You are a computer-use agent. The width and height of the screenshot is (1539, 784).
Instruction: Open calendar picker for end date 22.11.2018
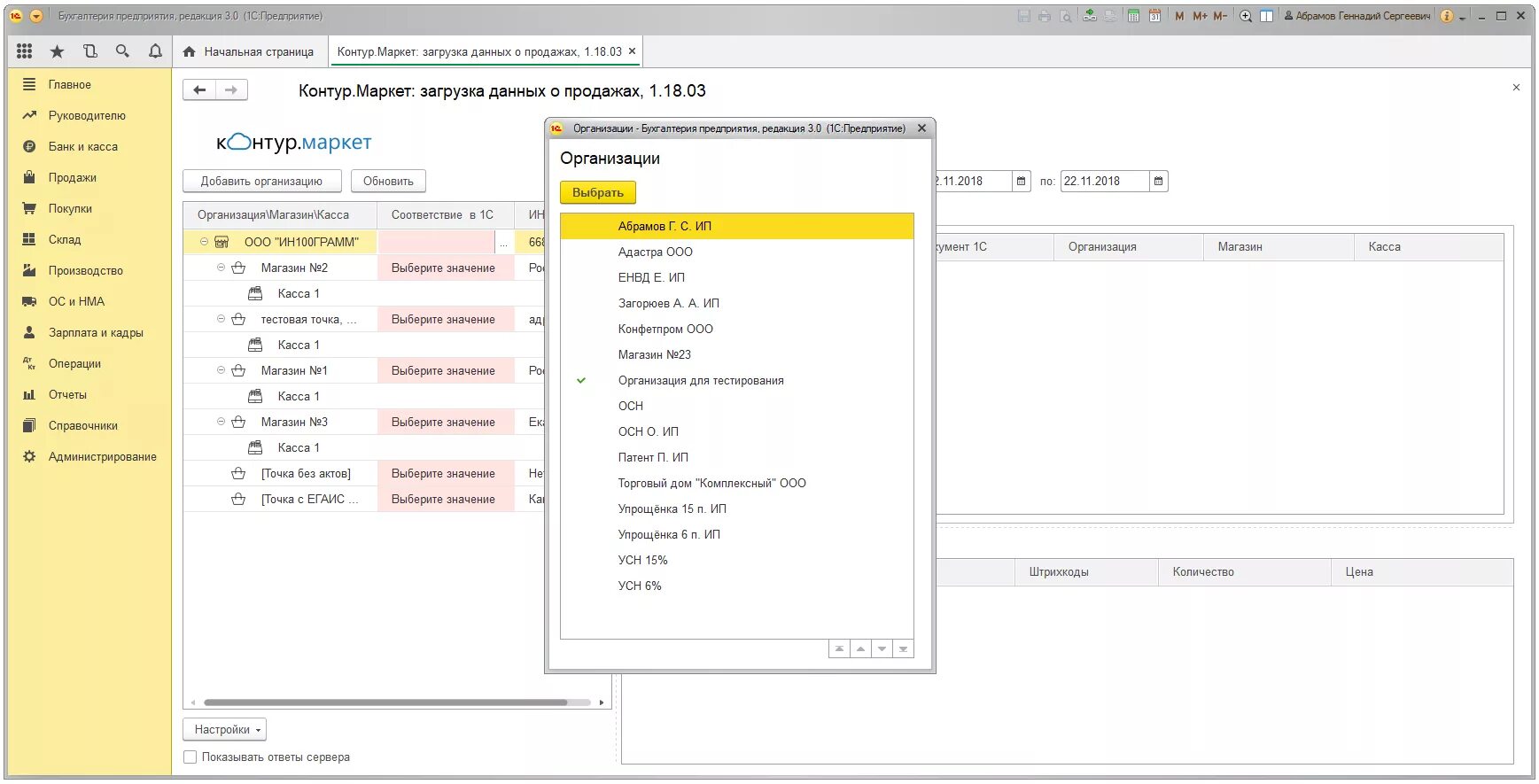(x=1158, y=181)
